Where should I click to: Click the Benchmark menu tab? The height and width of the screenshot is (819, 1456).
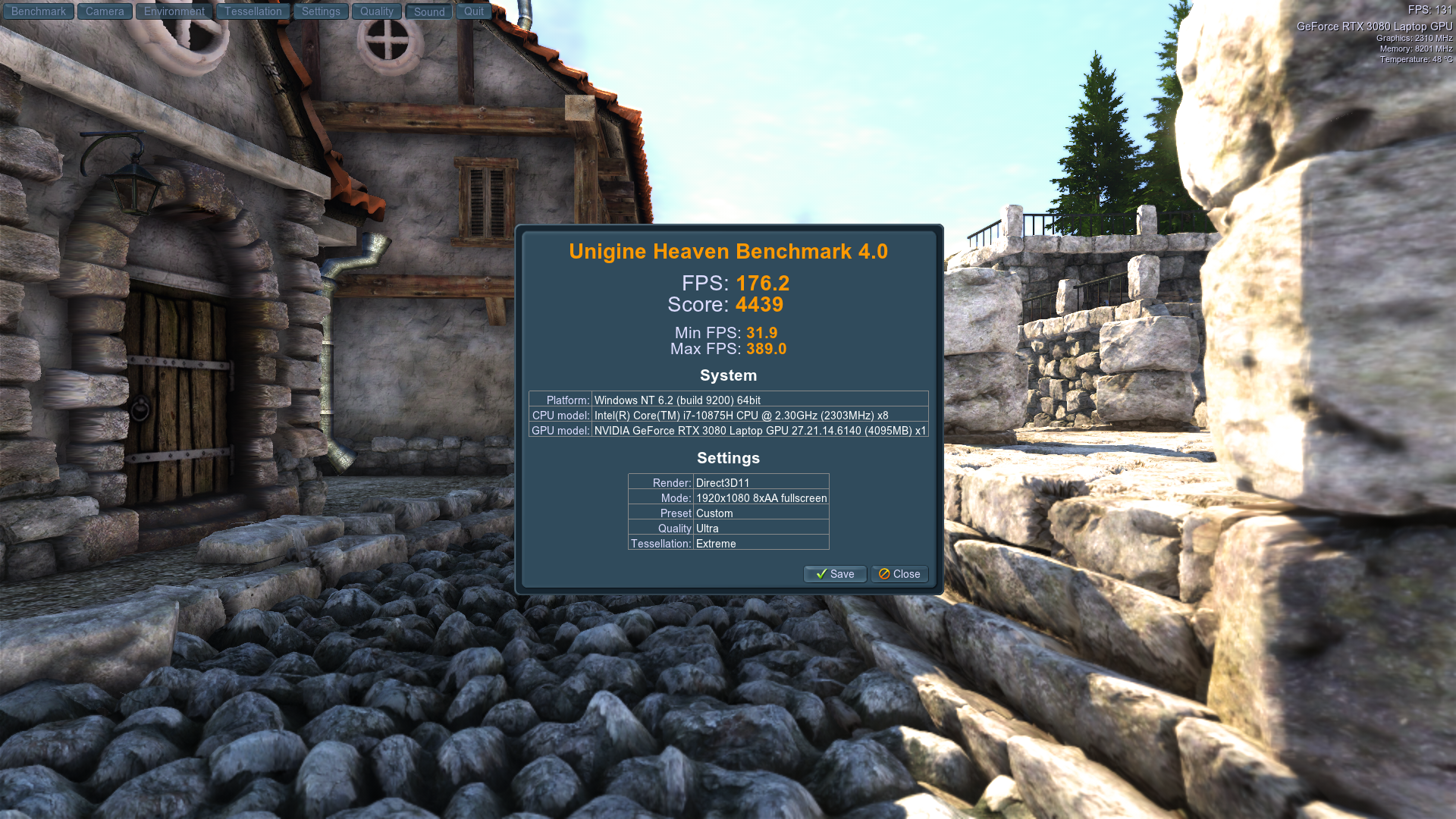pos(38,11)
